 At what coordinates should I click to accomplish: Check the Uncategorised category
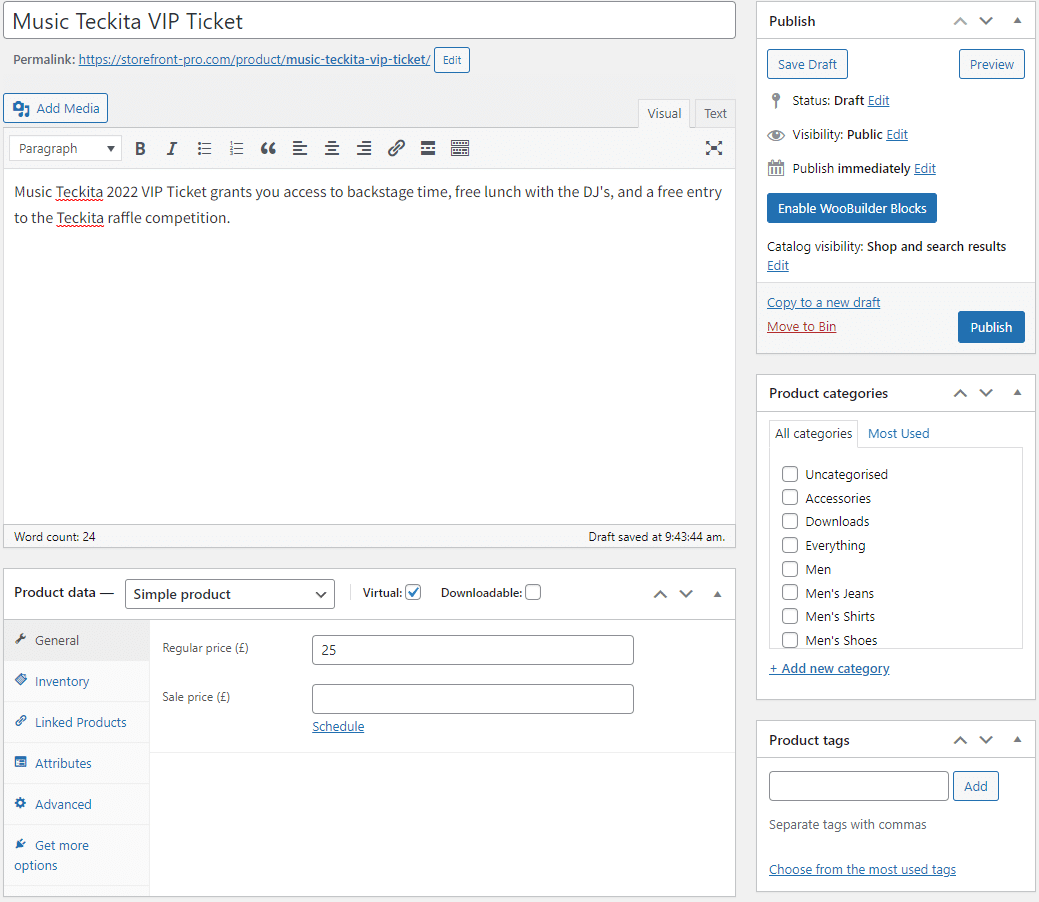(x=790, y=474)
